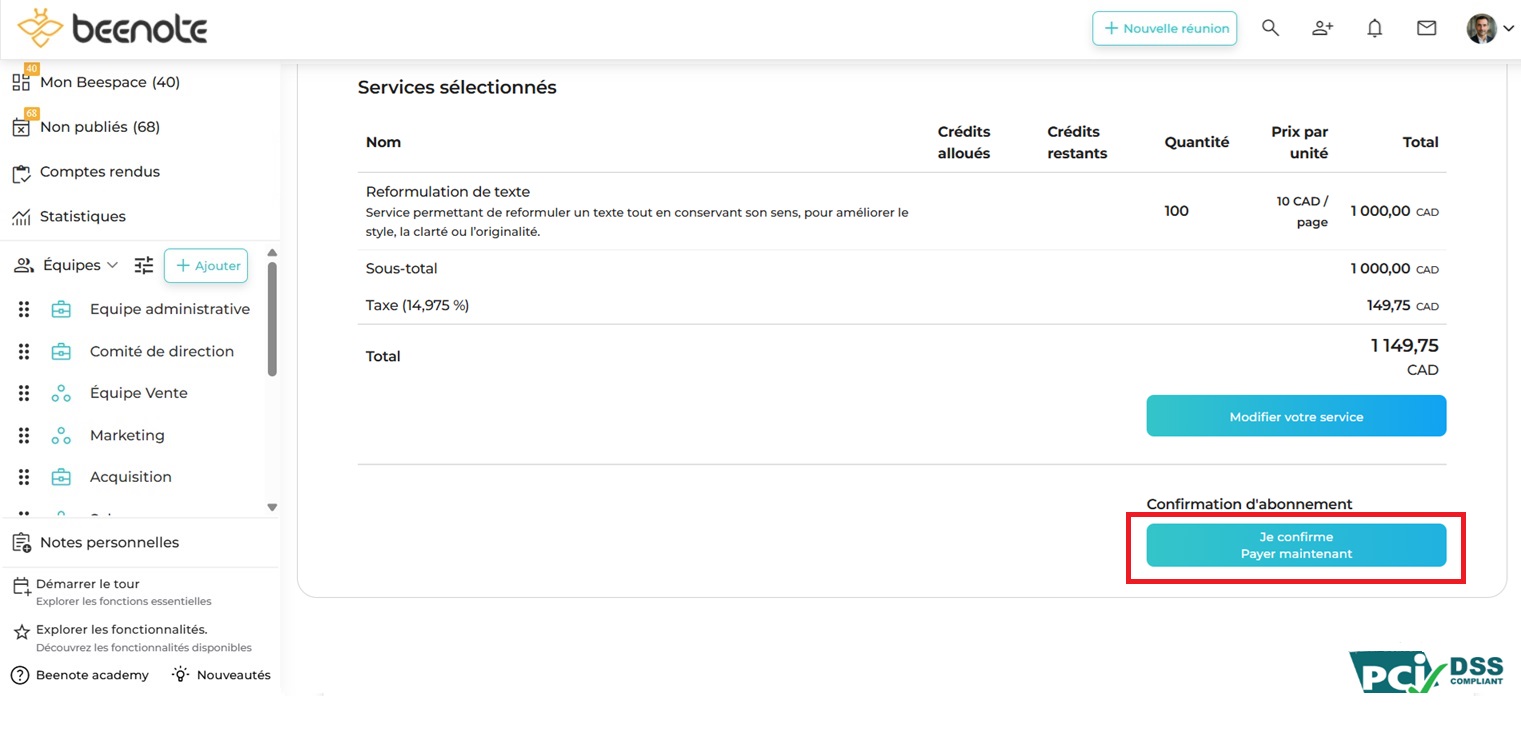Click the Ajouter team button
This screenshot has height=729, width=1521.
click(206, 265)
